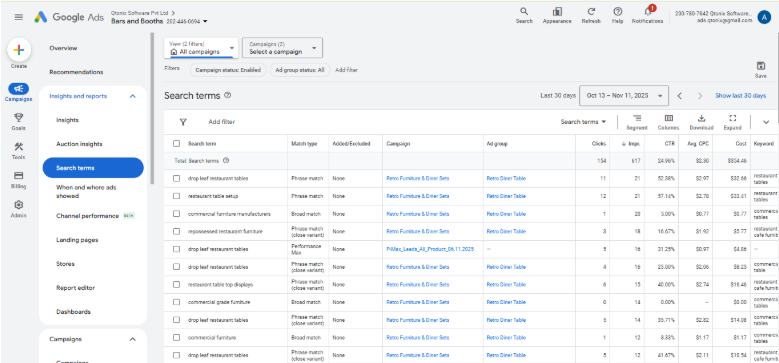Check restaurant table top displays checkbox
This screenshot has width=779, height=363.
(x=176, y=285)
